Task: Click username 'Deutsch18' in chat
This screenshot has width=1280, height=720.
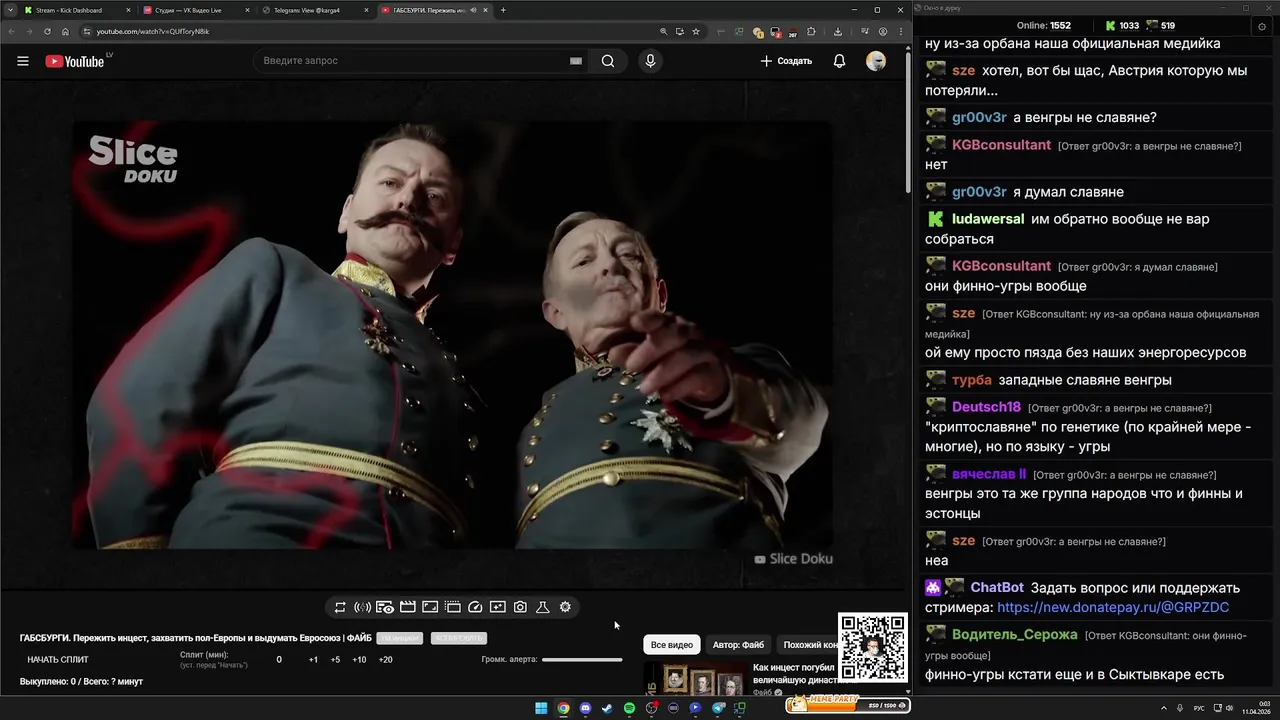Action: [x=986, y=407]
